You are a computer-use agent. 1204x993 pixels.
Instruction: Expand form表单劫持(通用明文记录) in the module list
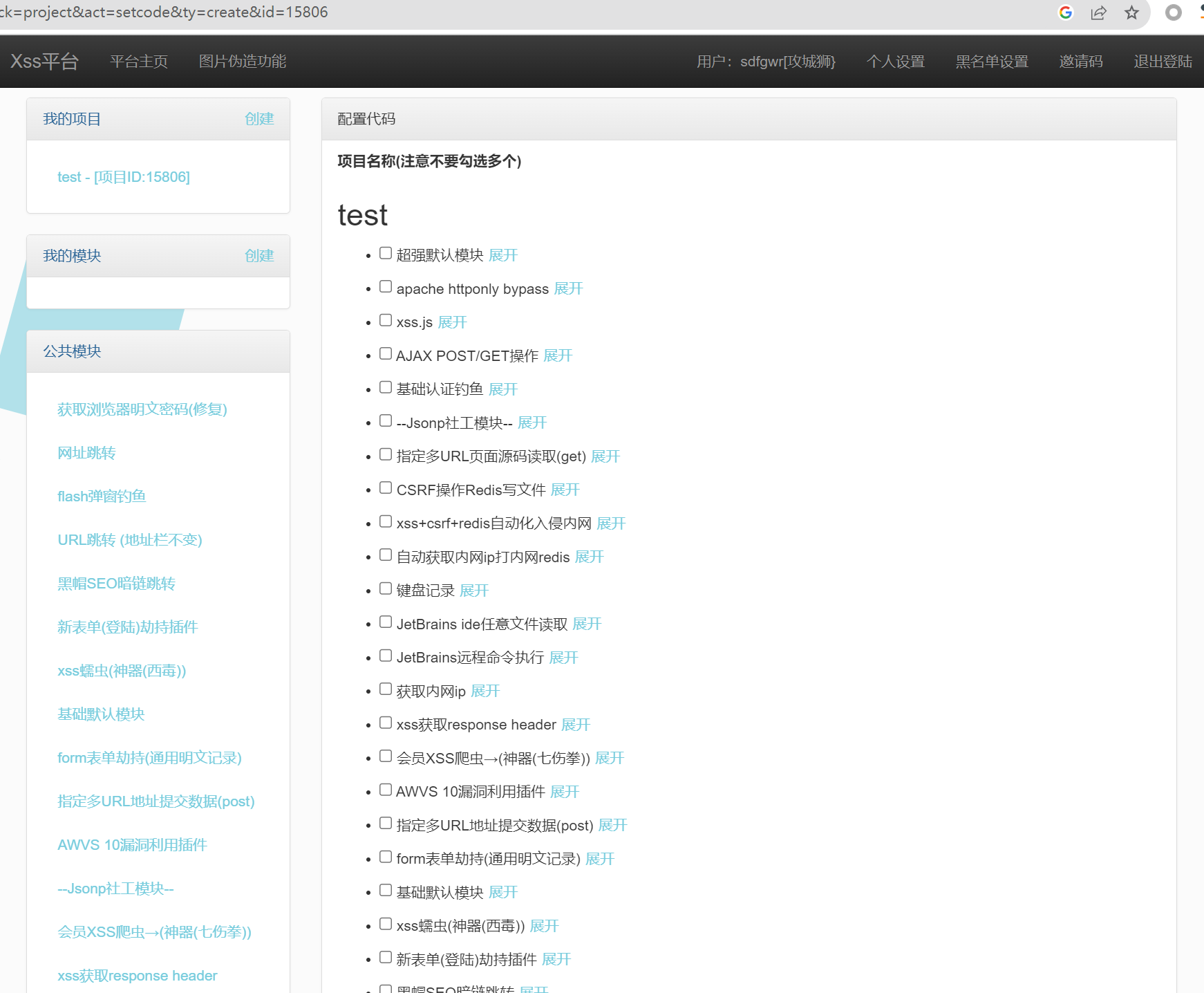[x=599, y=859]
